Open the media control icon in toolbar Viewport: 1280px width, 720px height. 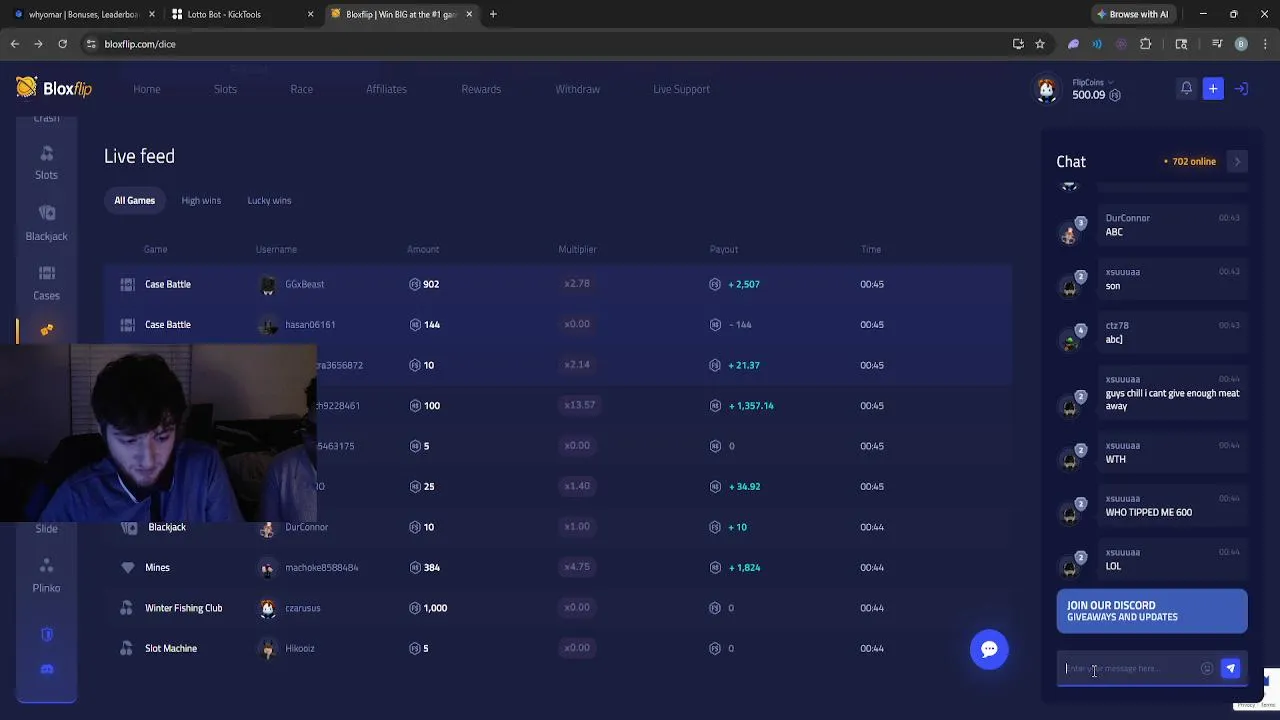coord(1217,44)
